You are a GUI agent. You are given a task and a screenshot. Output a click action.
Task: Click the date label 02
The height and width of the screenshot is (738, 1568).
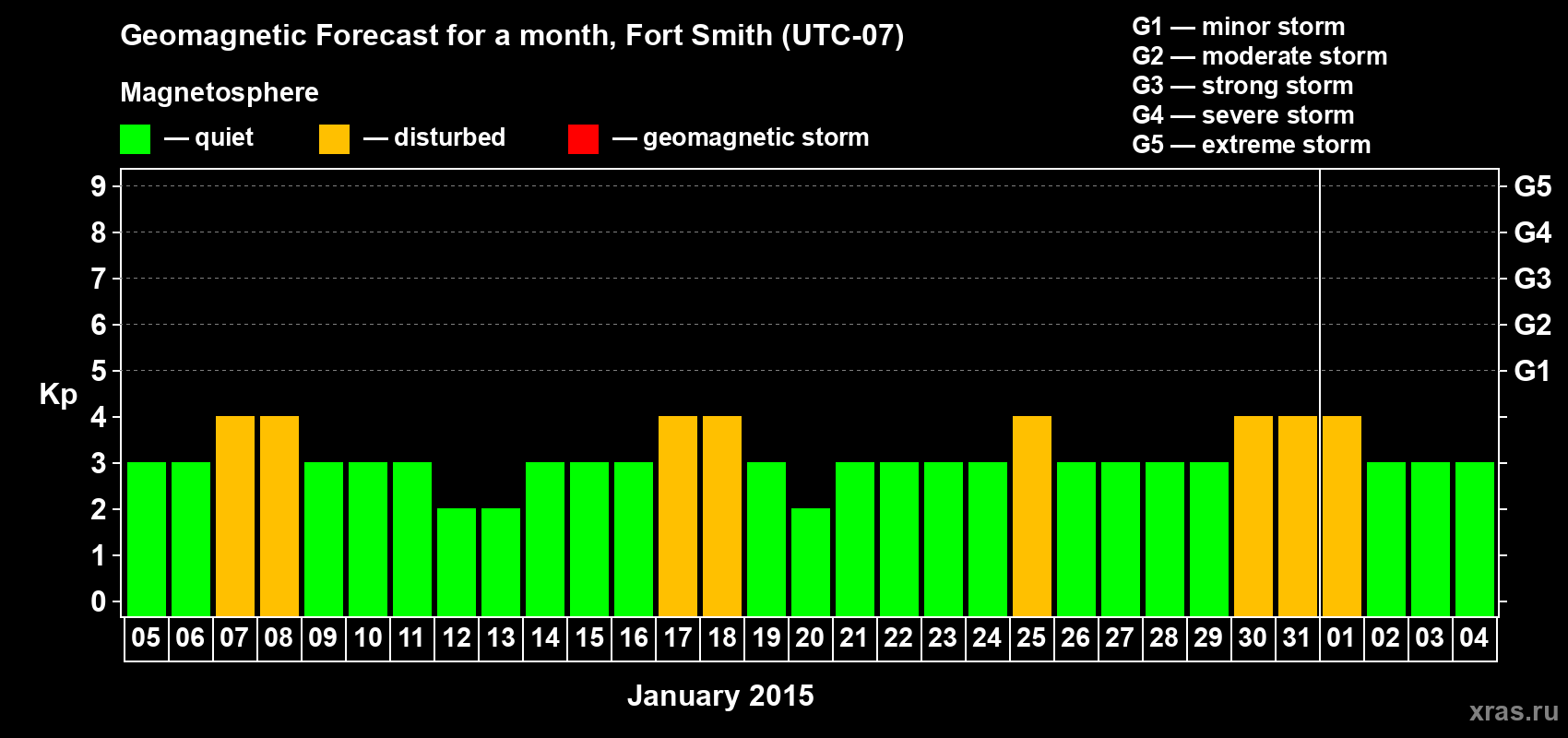click(x=1385, y=637)
